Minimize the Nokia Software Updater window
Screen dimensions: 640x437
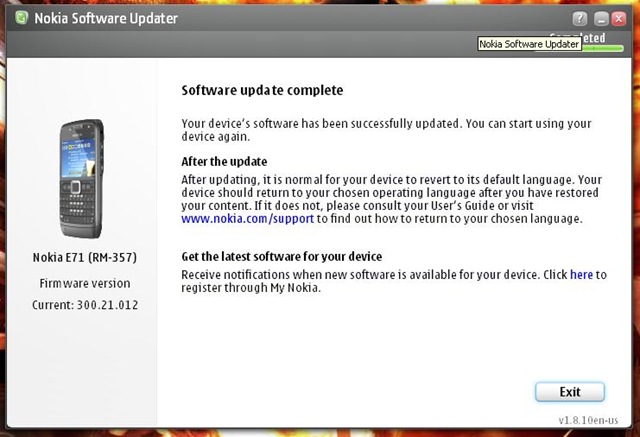click(601, 19)
